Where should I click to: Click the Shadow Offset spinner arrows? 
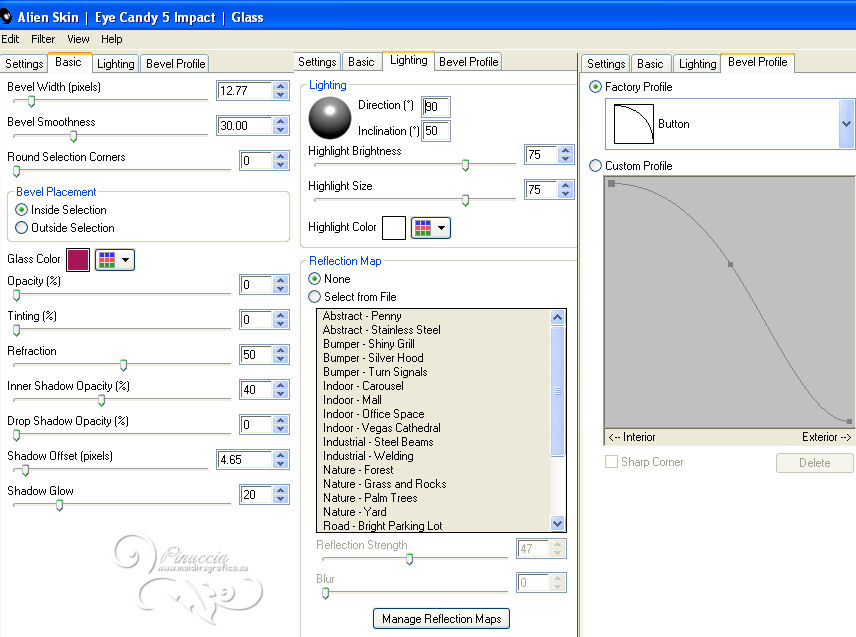281,460
